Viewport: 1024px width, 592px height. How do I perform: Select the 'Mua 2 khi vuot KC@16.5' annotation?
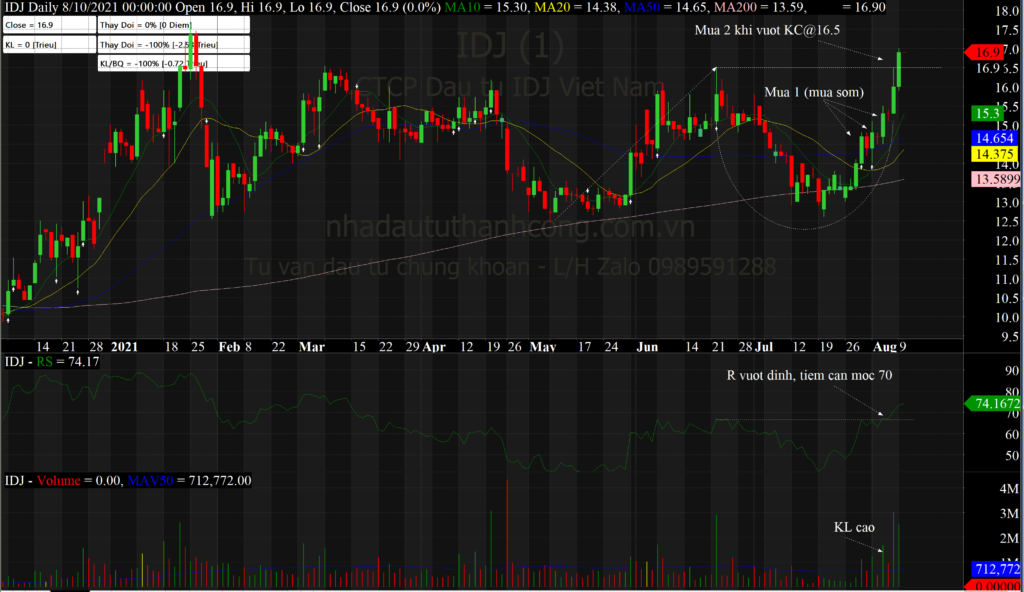[768, 30]
